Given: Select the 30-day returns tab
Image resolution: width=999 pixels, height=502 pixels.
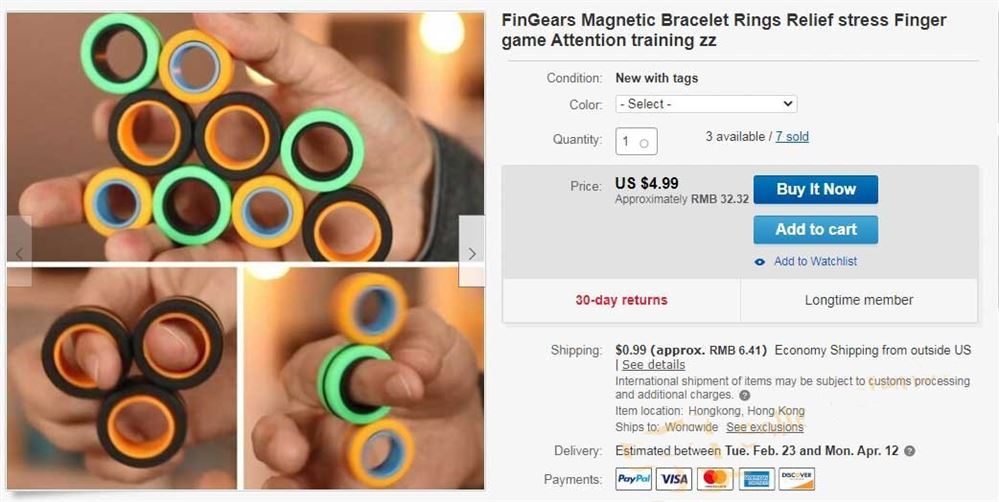Looking at the screenshot, I should click(621, 300).
